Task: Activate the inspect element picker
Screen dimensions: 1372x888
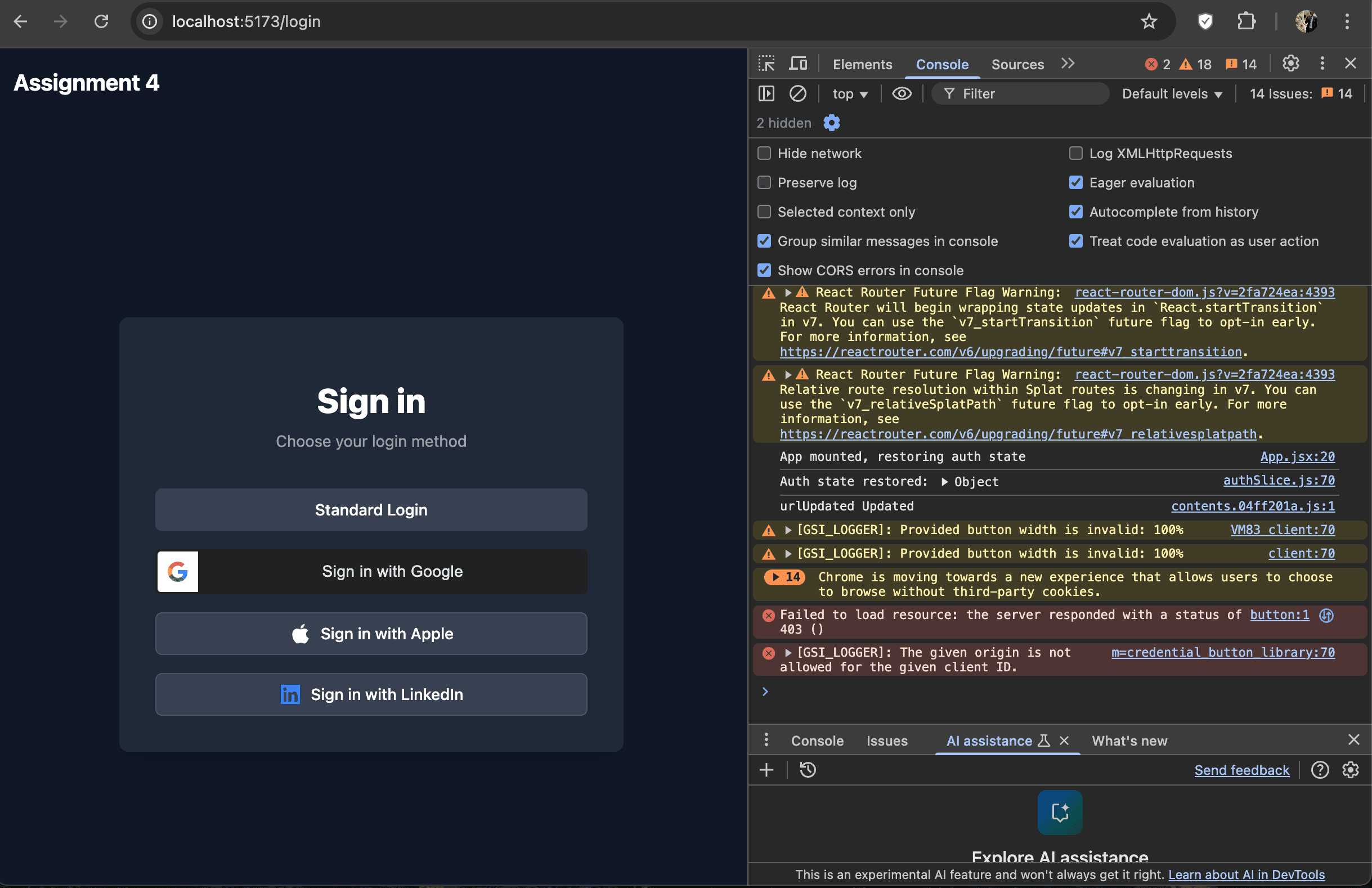Action: [x=766, y=64]
